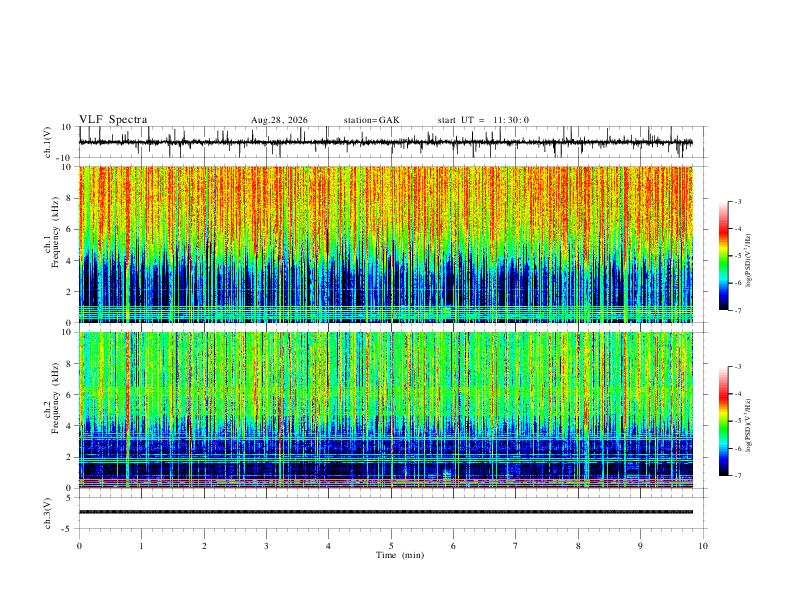Click the 3 minute tick on time axis

tap(266, 546)
